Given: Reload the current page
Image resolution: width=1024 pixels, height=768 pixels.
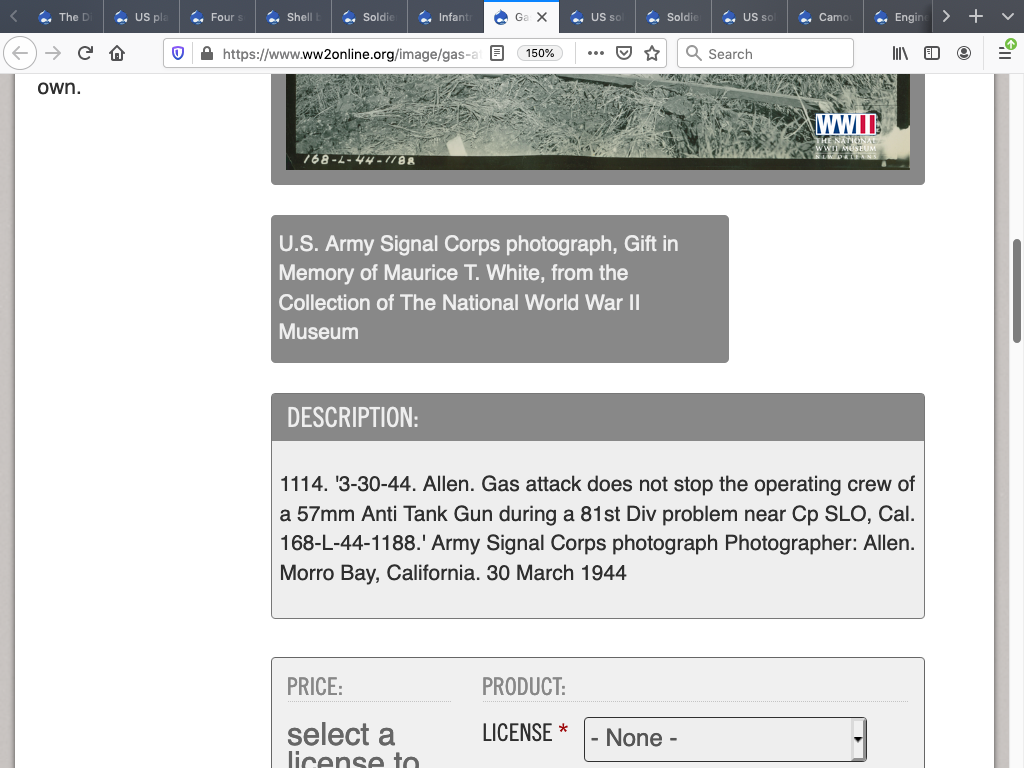Looking at the screenshot, I should (85, 53).
